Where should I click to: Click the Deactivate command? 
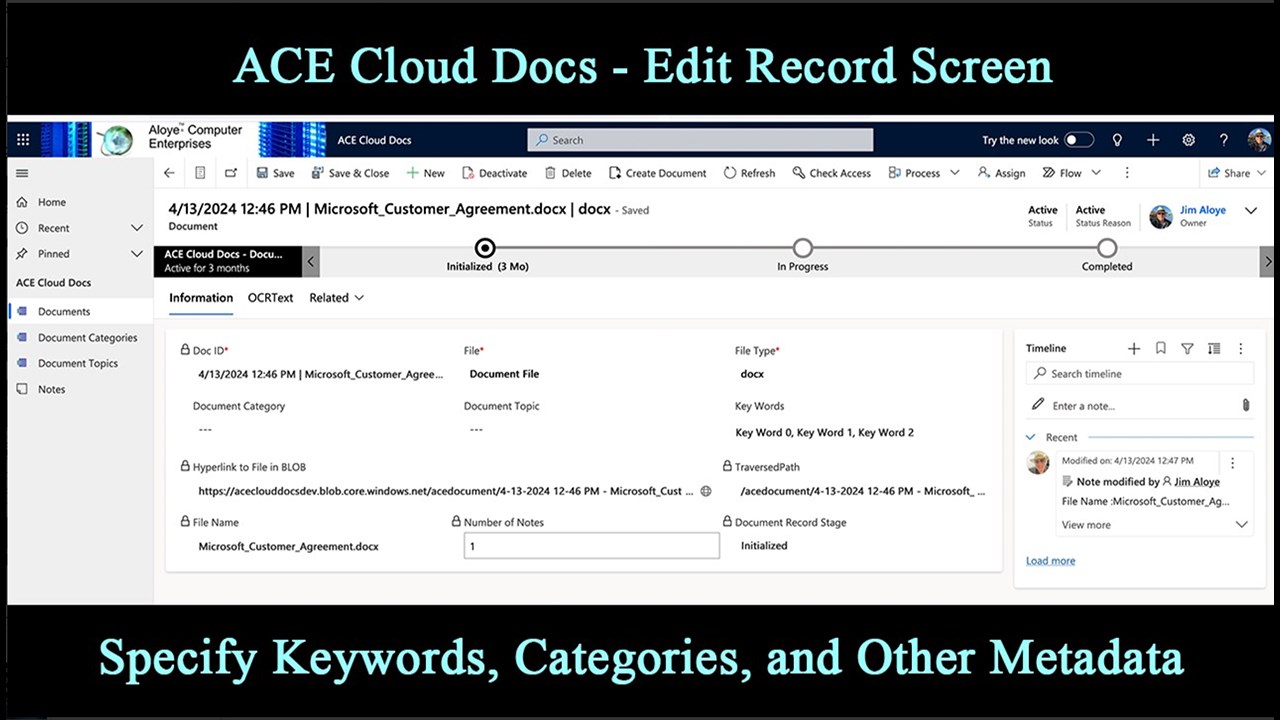point(494,173)
